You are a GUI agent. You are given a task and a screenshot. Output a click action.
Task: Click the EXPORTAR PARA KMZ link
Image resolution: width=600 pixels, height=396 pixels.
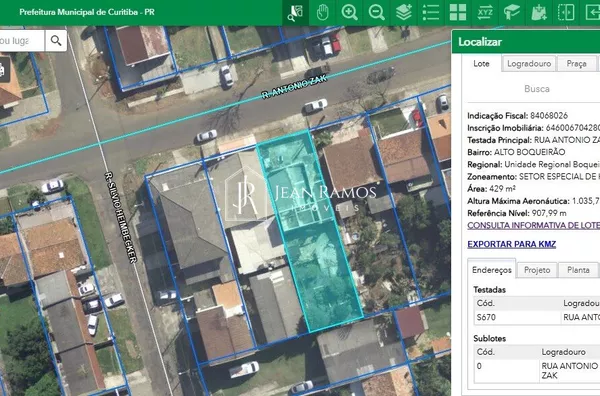point(512,244)
